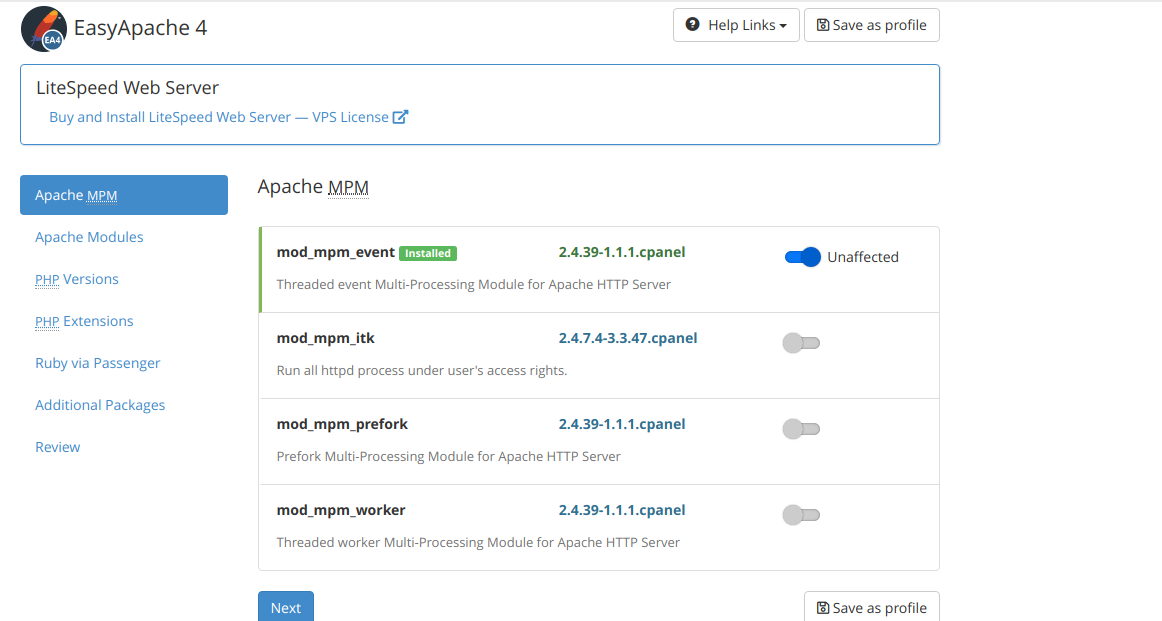Open the PHP Versions section
This screenshot has height=621, width=1162.
77,279
